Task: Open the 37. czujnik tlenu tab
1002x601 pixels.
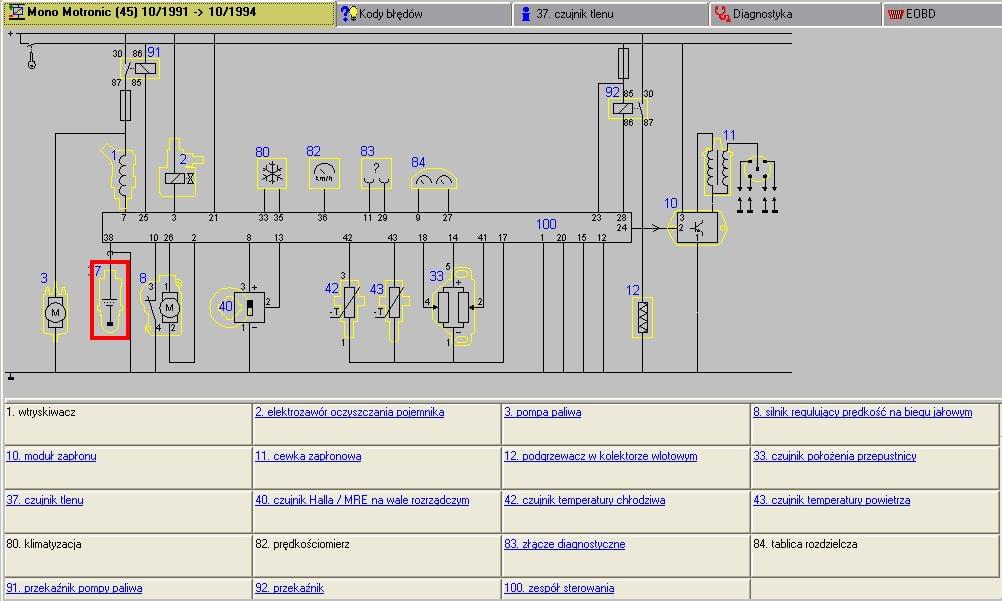Action: tap(610, 14)
